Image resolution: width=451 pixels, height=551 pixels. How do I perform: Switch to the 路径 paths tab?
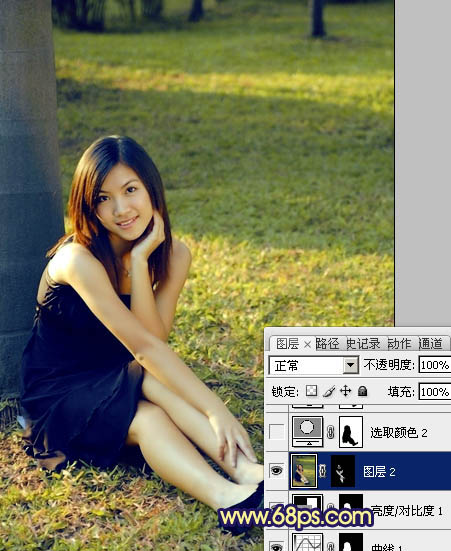coord(327,344)
